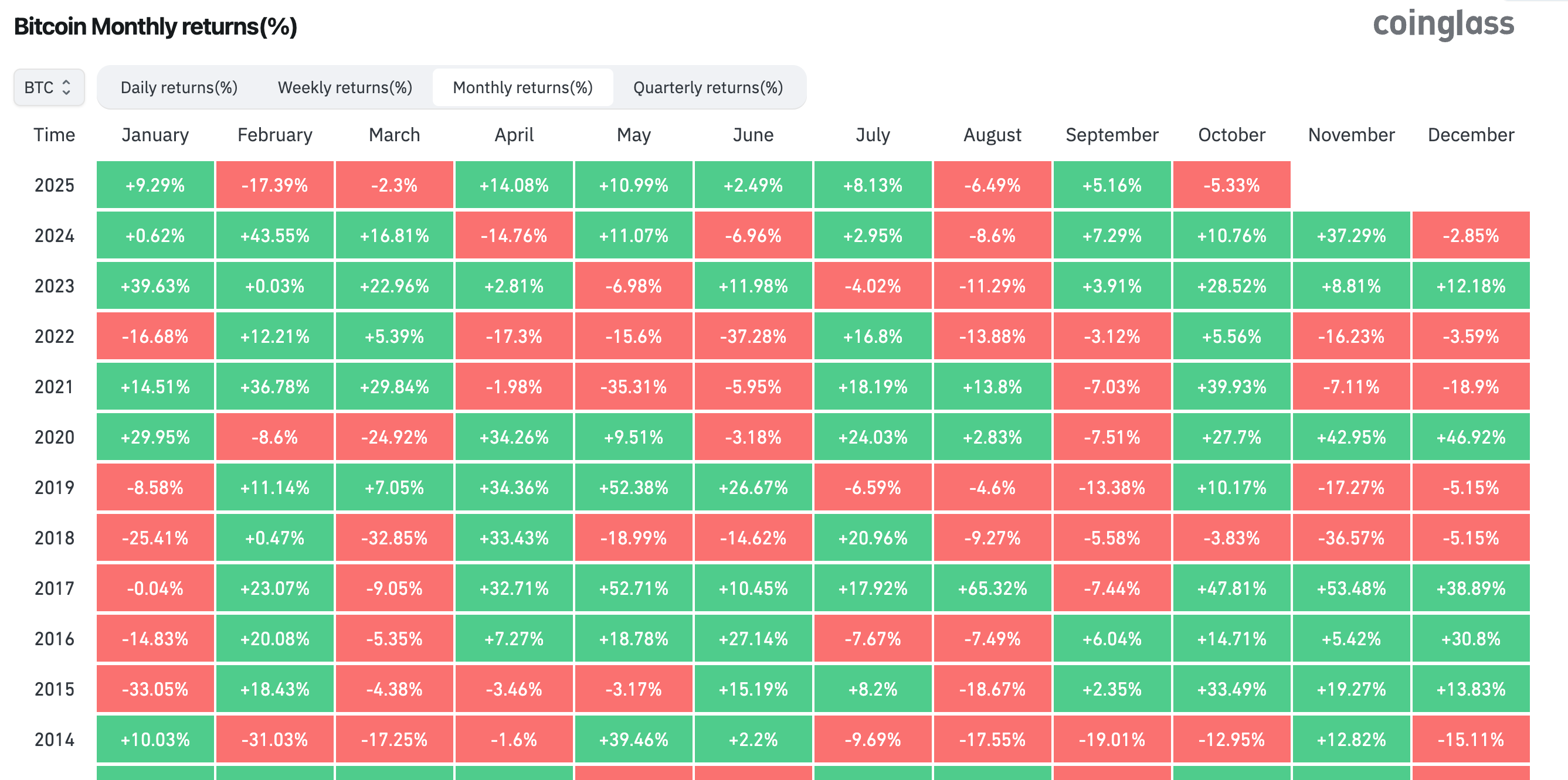The height and width of the screenshot is (780, 1568).
Task: Click the -5.33% October 2025 cell
Action: tap(1231, 185)
